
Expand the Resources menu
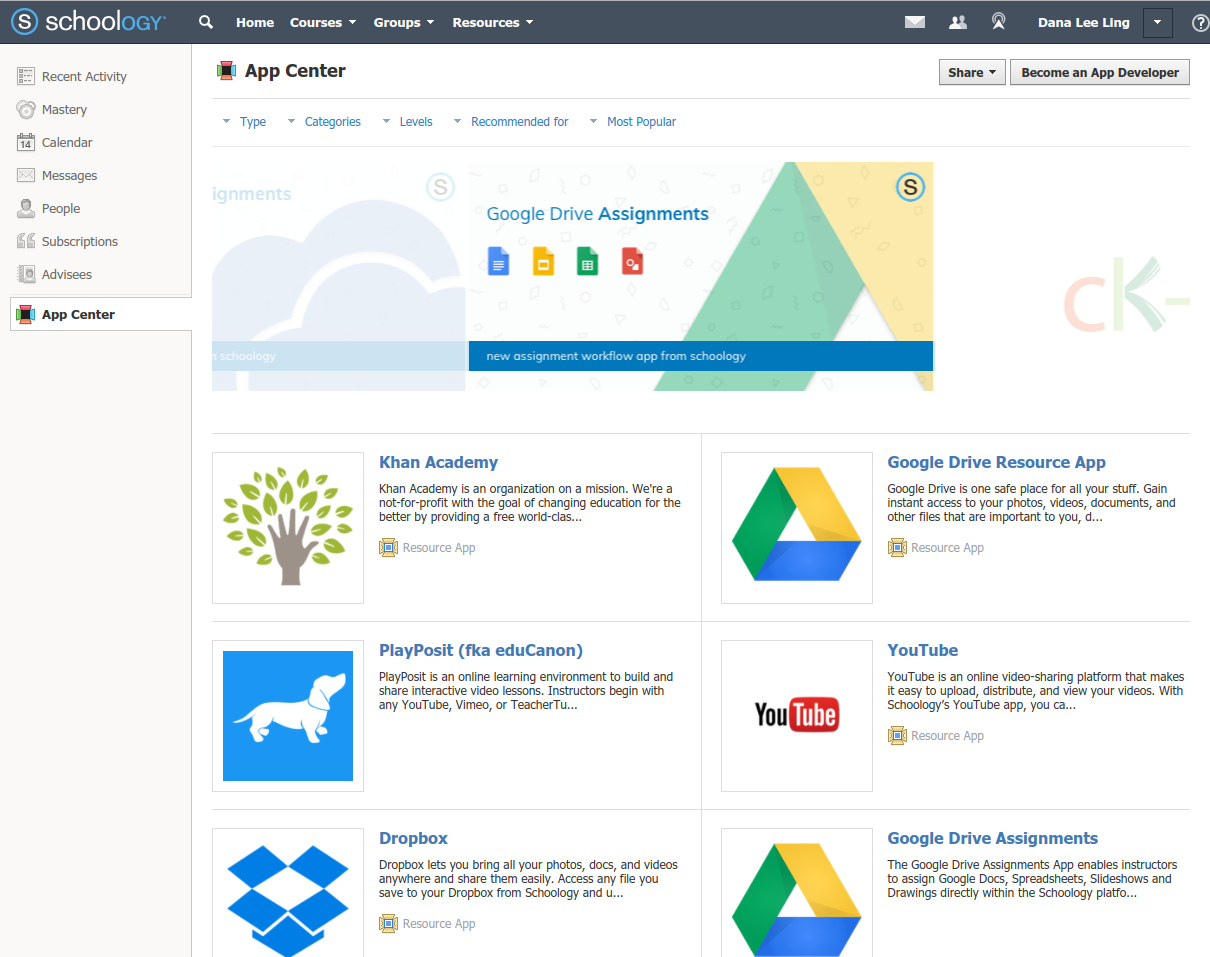[493, 22]
